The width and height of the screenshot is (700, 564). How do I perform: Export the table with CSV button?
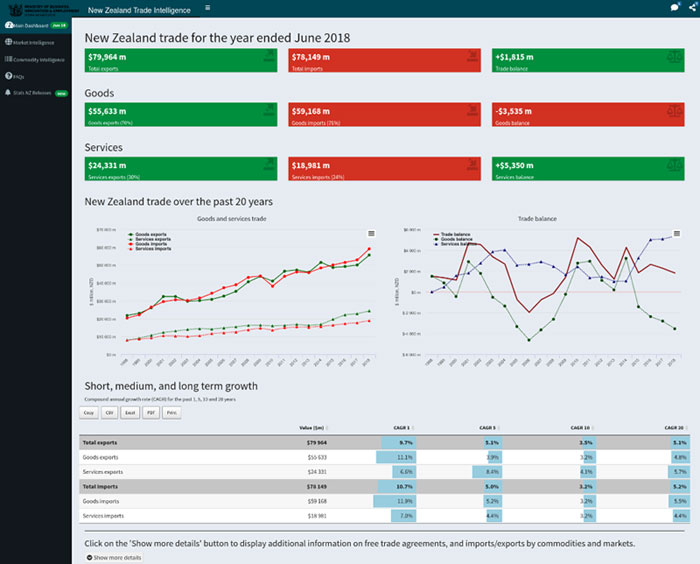click(110, 411)
